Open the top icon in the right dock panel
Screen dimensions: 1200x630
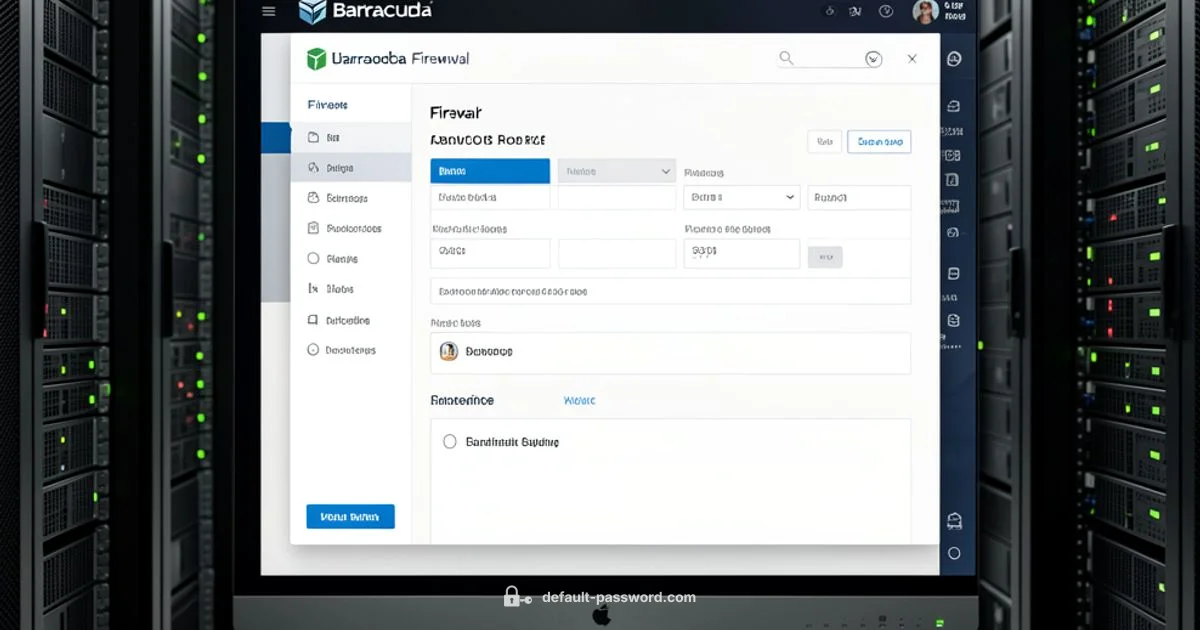coord(954,58)
